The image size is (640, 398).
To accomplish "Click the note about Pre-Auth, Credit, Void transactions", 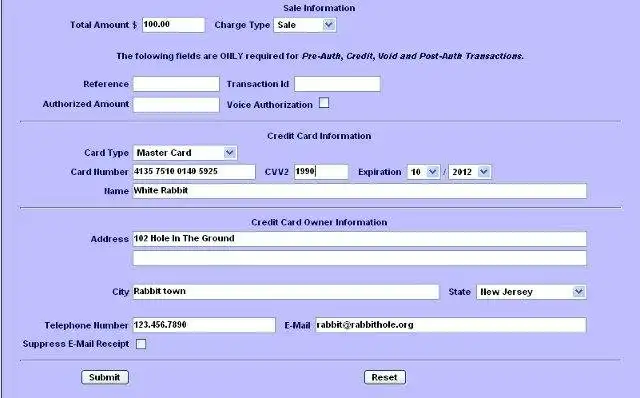I will click(320, 56).
